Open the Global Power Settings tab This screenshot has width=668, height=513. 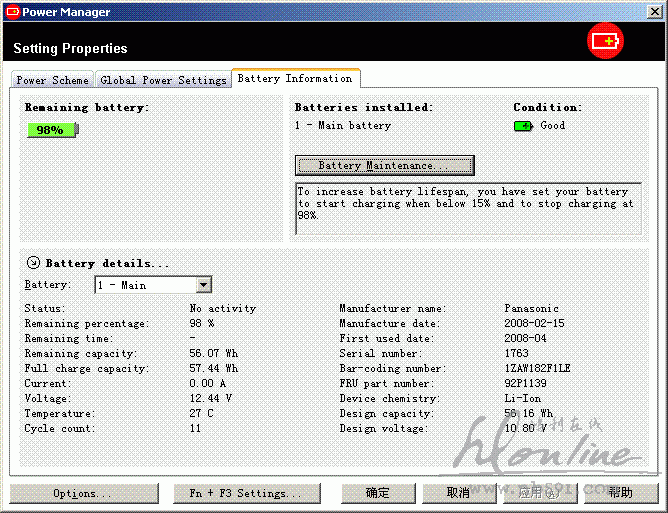tap(163, 80)
